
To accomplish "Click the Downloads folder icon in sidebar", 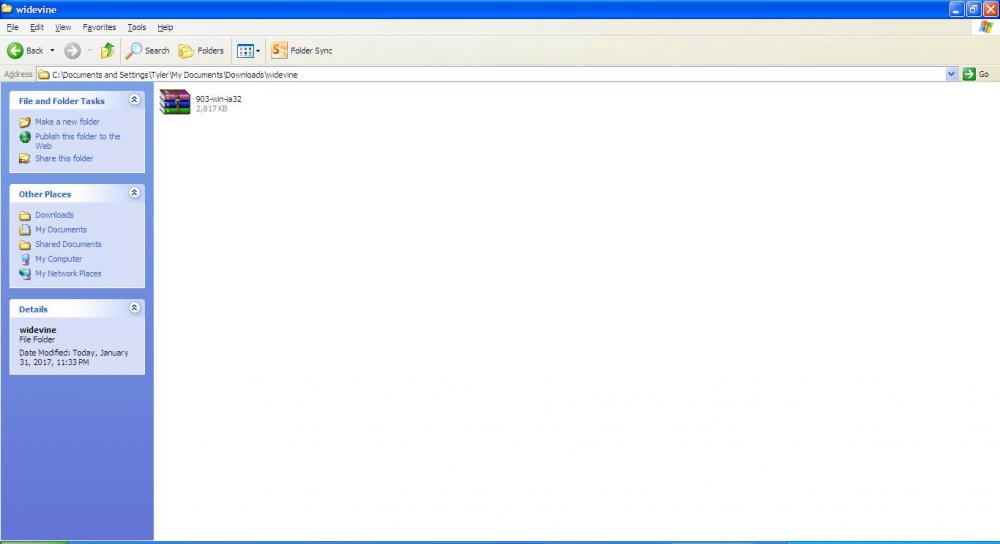I will 25,216.
